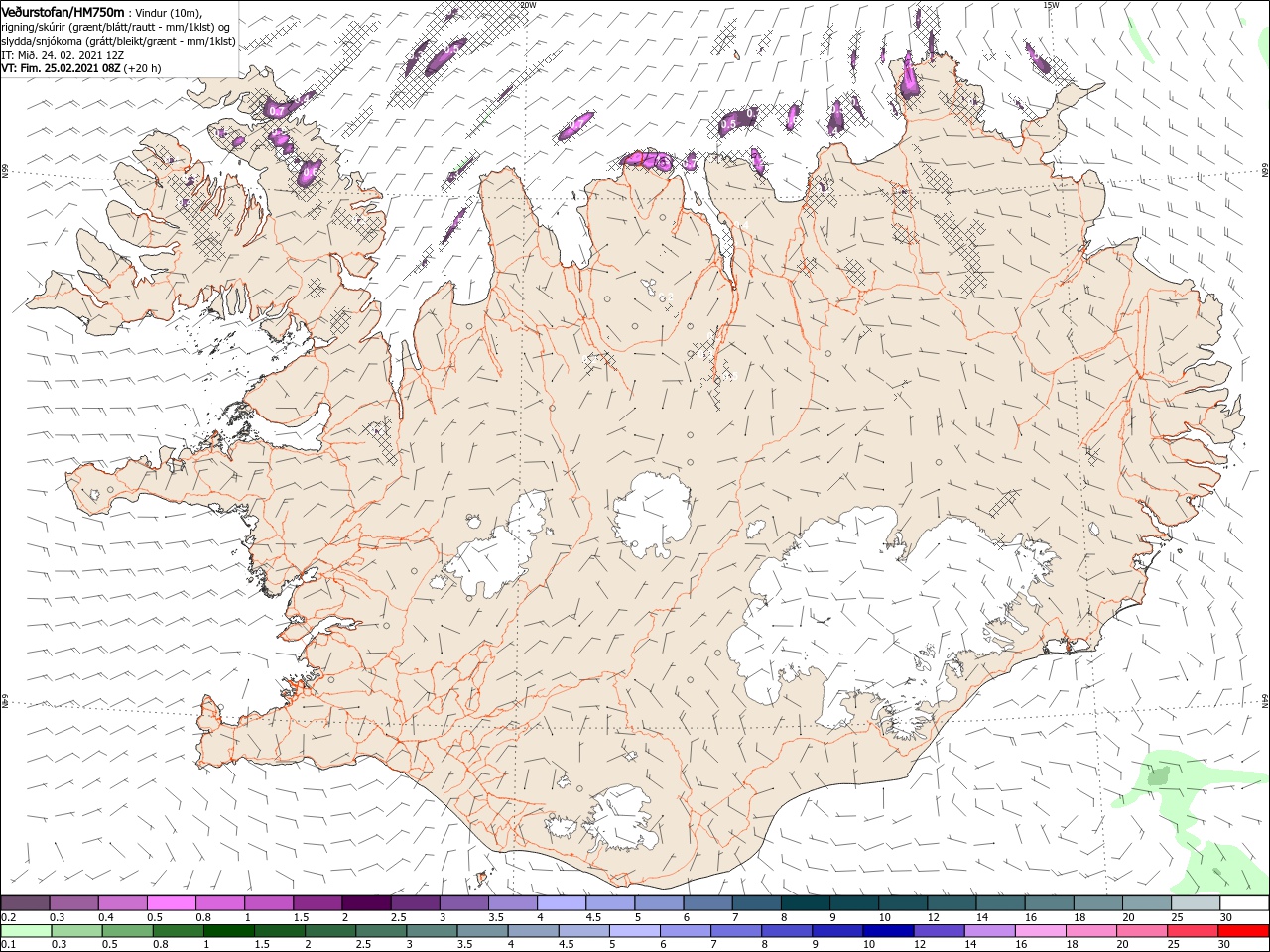Click the Veðurstofan/HM750m title text
The image size is (1270, 952).
tap(63, 11)
